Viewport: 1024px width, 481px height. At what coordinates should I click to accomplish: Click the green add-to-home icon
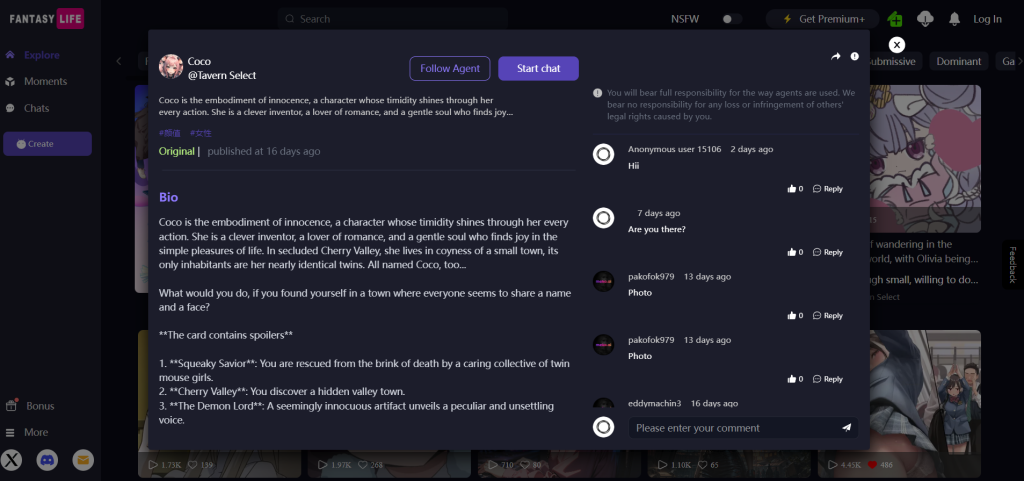click(x=894, y=19)
